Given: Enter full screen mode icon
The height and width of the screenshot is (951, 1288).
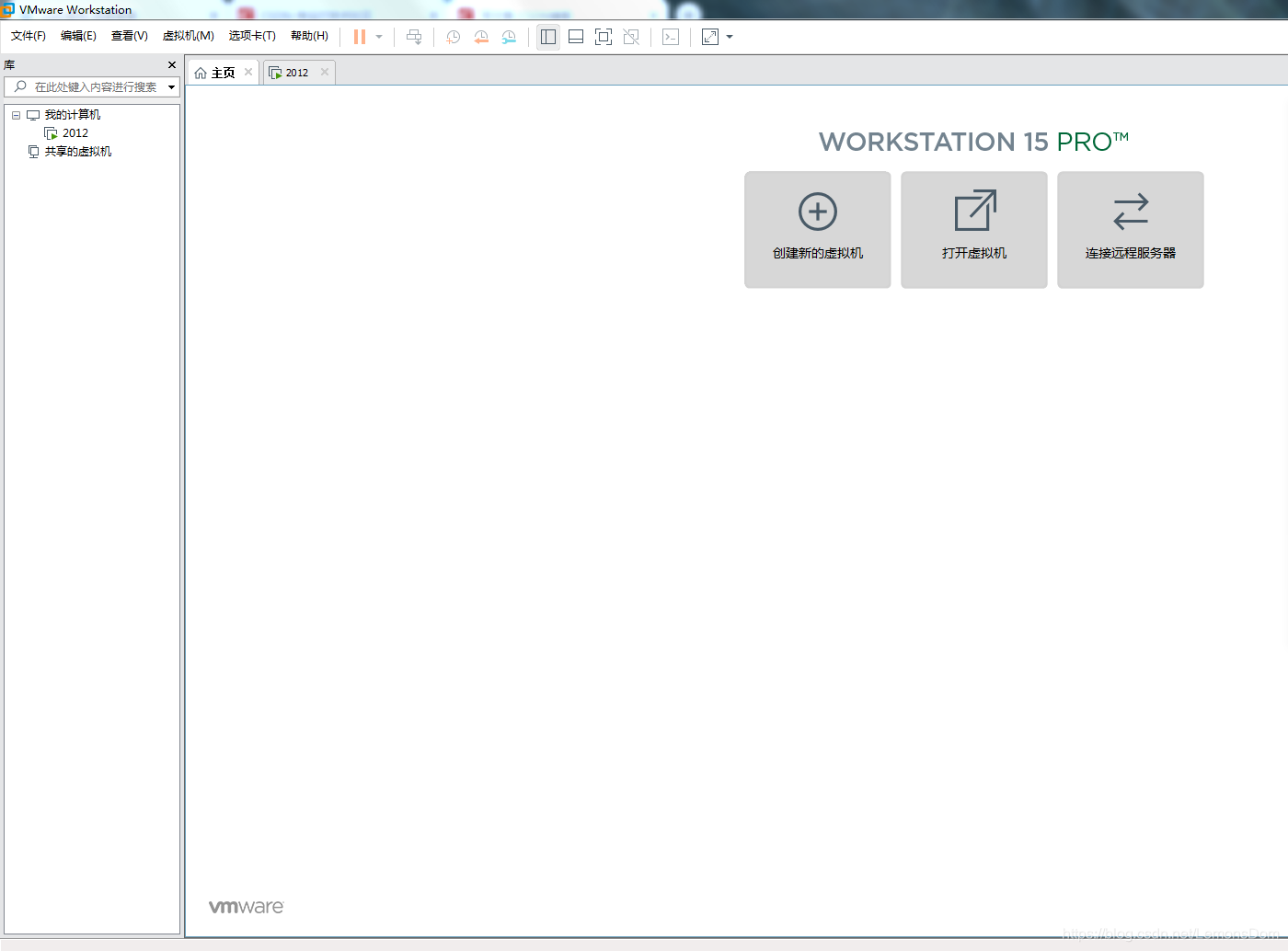Looking at the screenshot, I should (604, 37).
